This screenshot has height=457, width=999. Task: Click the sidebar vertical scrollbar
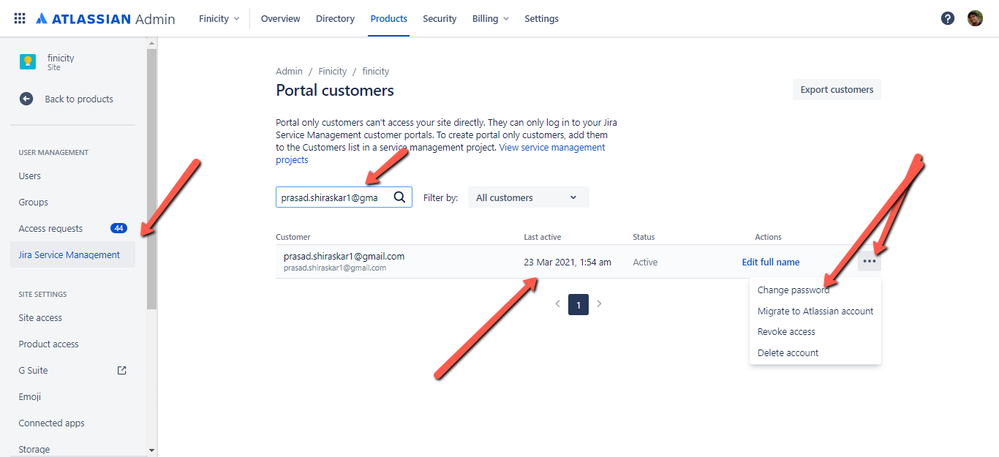click(152, 178)
